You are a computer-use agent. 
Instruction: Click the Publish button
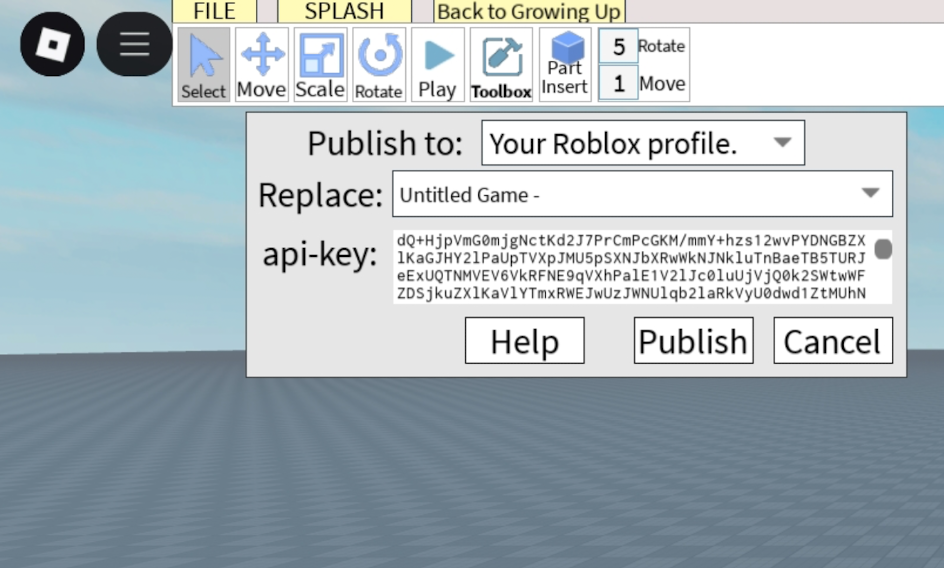pyautogui.click(x=692, y=341)
